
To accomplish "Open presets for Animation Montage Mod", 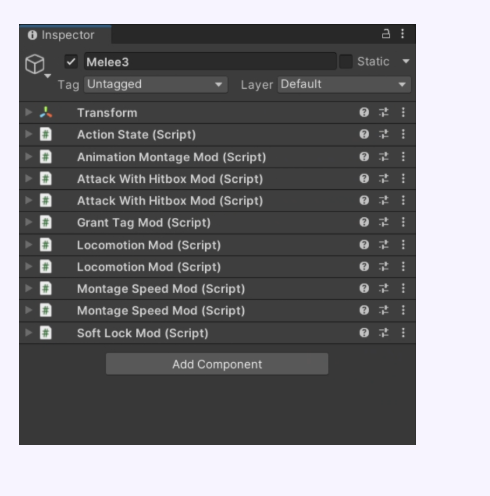I will (384, 157).
